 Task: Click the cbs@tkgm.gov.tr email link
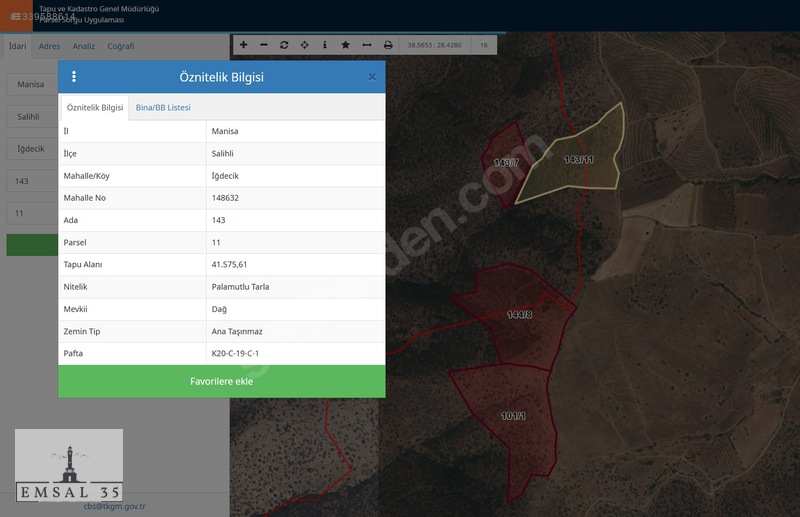click(x=114, y=506)
